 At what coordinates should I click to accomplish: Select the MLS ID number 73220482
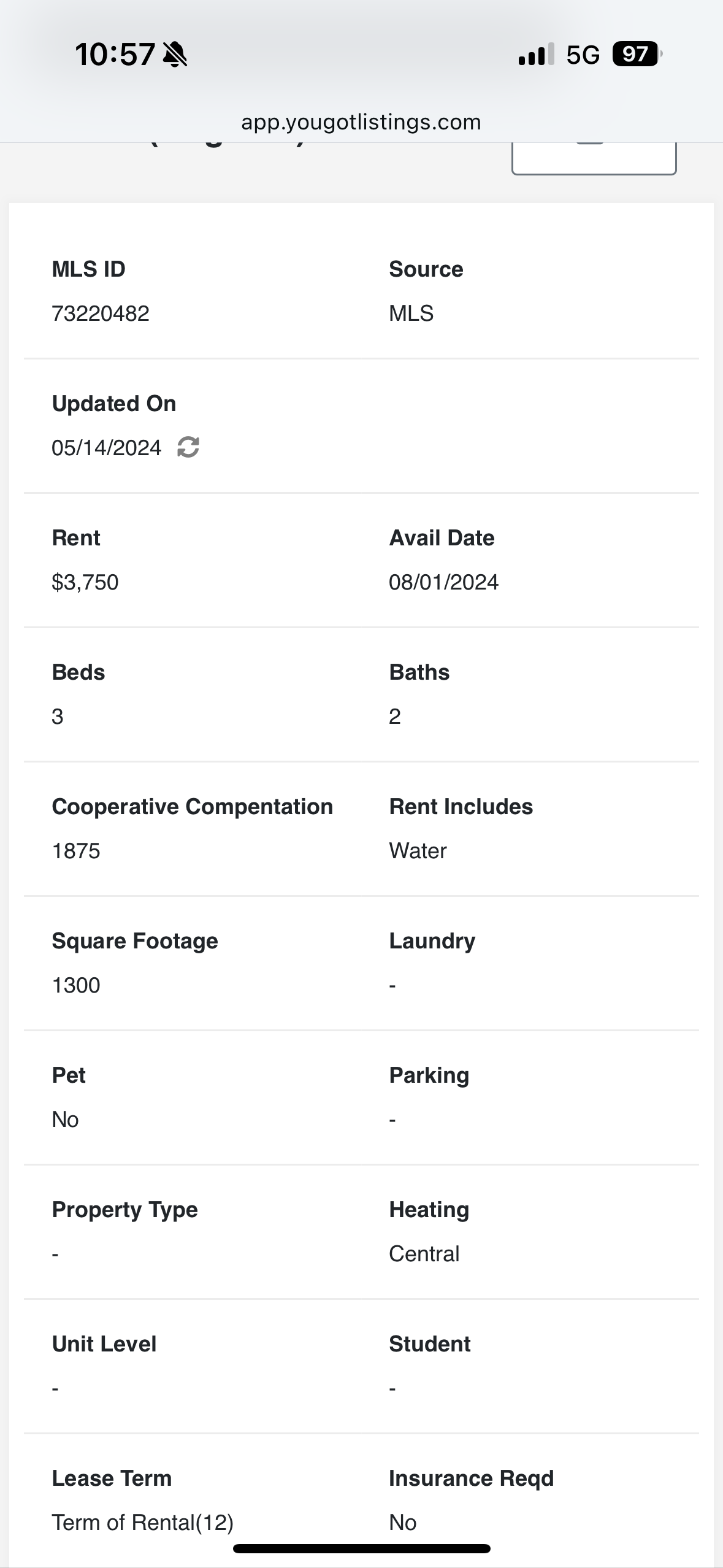[x=101, y=313]
